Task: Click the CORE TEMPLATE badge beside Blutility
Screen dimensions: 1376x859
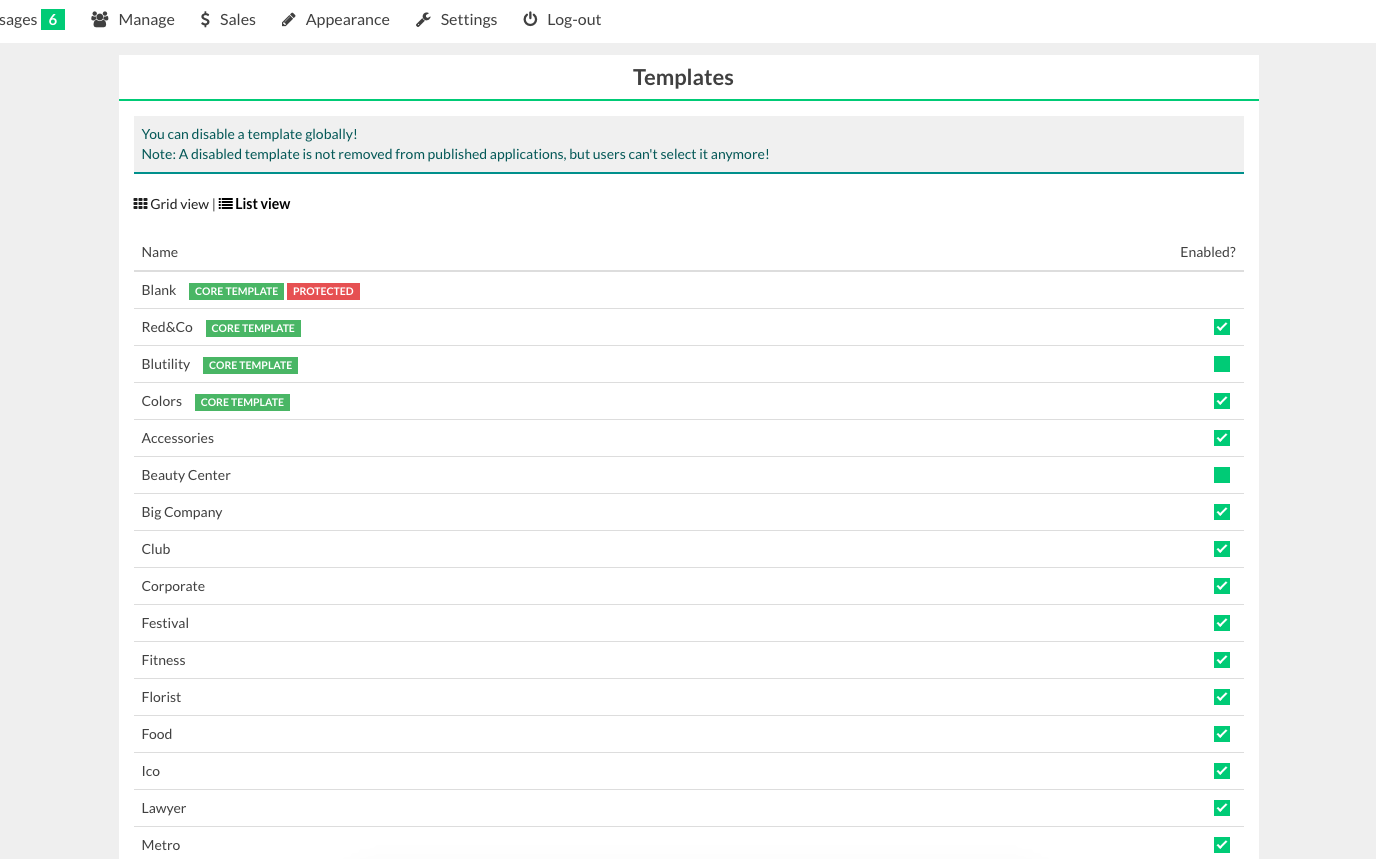Action: tap(250, 365)
